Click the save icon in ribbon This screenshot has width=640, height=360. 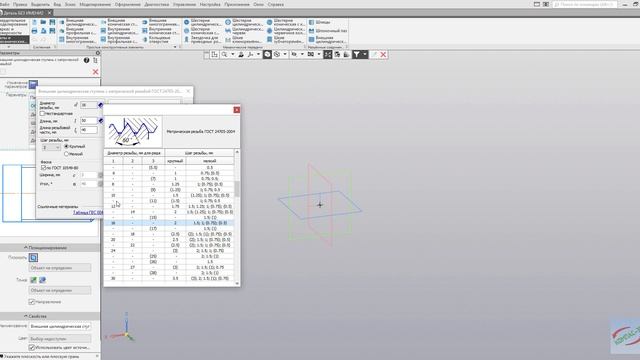click(x=52, y=22)
